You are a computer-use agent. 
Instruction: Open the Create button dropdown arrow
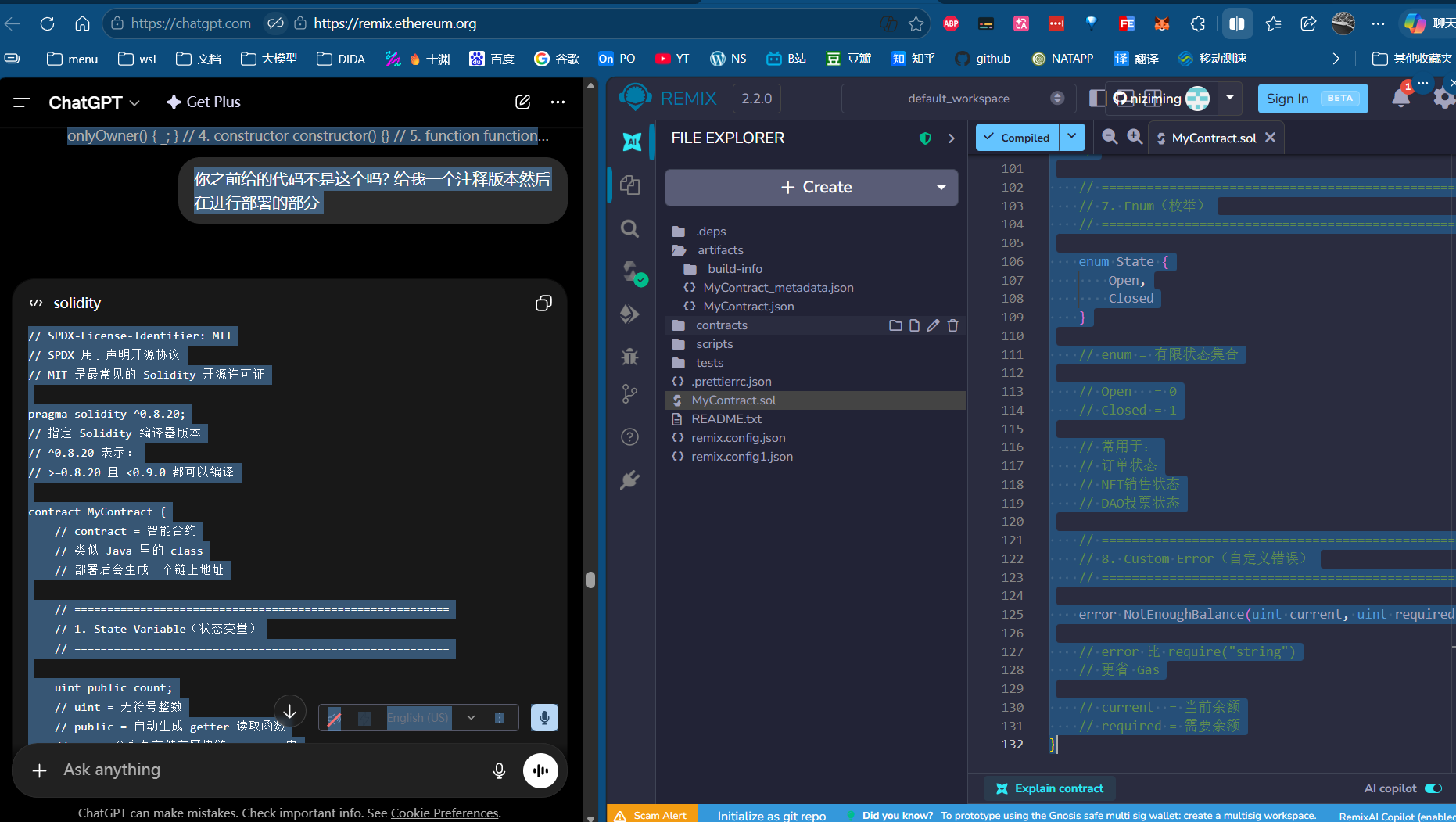(941, 188)
